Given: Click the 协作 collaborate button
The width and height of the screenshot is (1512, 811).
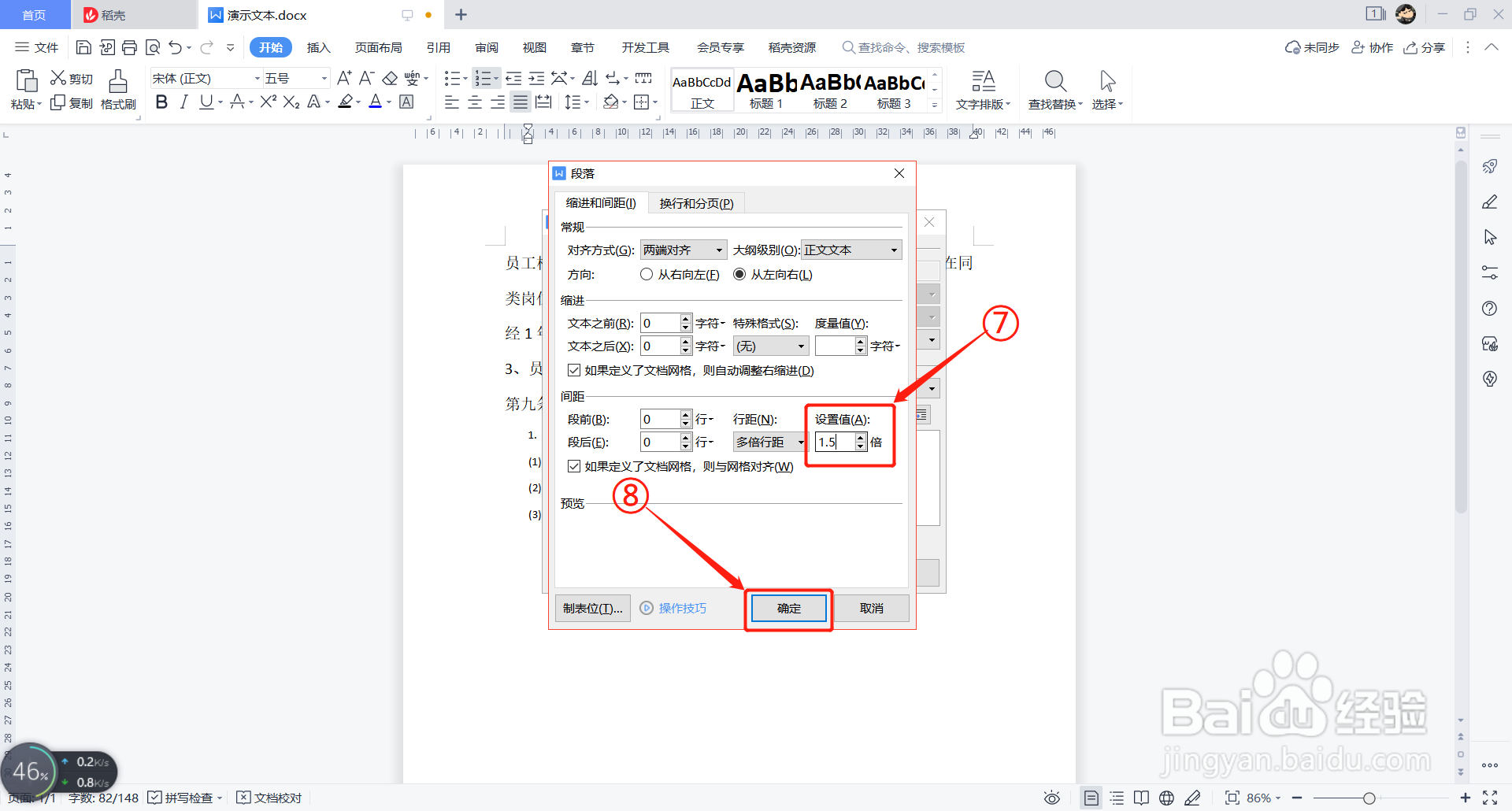Looking at the screenshot, I should coord(1372,48).
